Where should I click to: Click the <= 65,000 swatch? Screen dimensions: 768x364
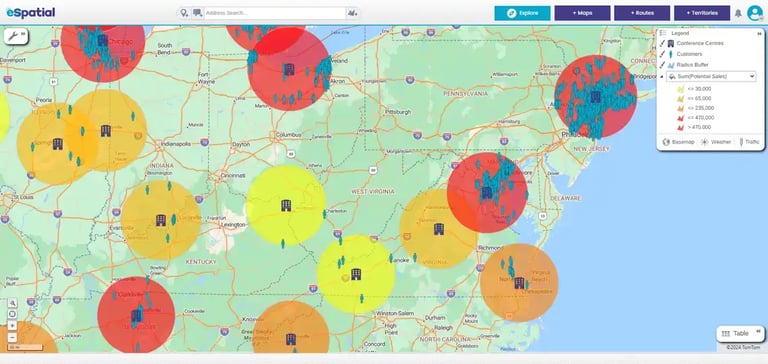pyautogui.click(x=680, y=98)
